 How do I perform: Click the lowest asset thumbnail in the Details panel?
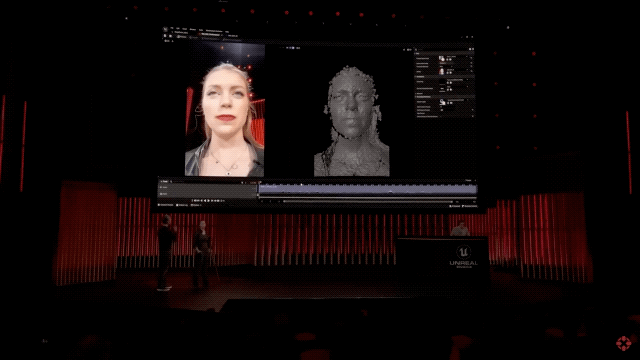click(442, 102)
